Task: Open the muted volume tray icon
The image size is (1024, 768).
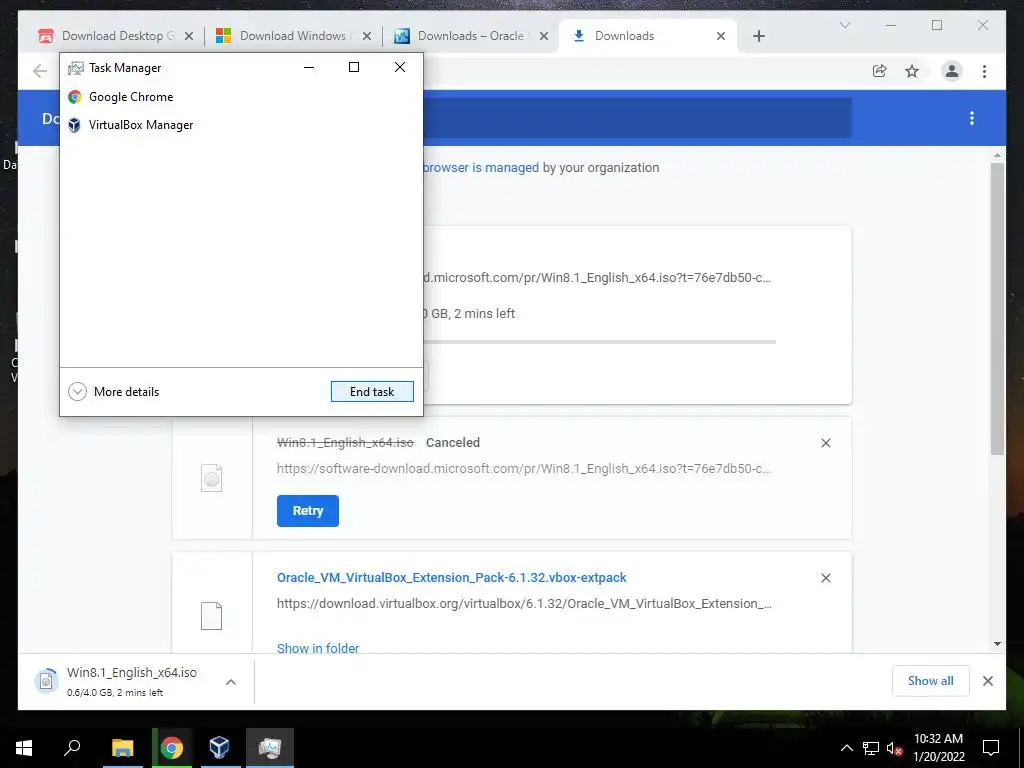Action: 894,748
